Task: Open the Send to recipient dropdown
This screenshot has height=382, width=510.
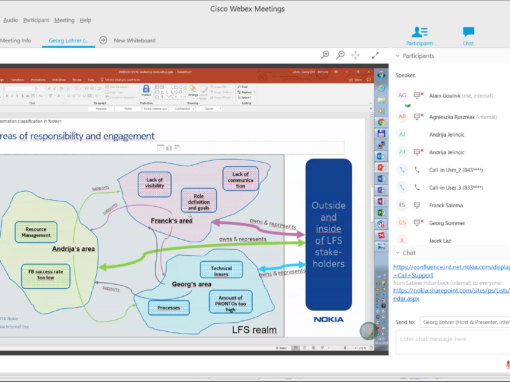Action: coord(465,322)
